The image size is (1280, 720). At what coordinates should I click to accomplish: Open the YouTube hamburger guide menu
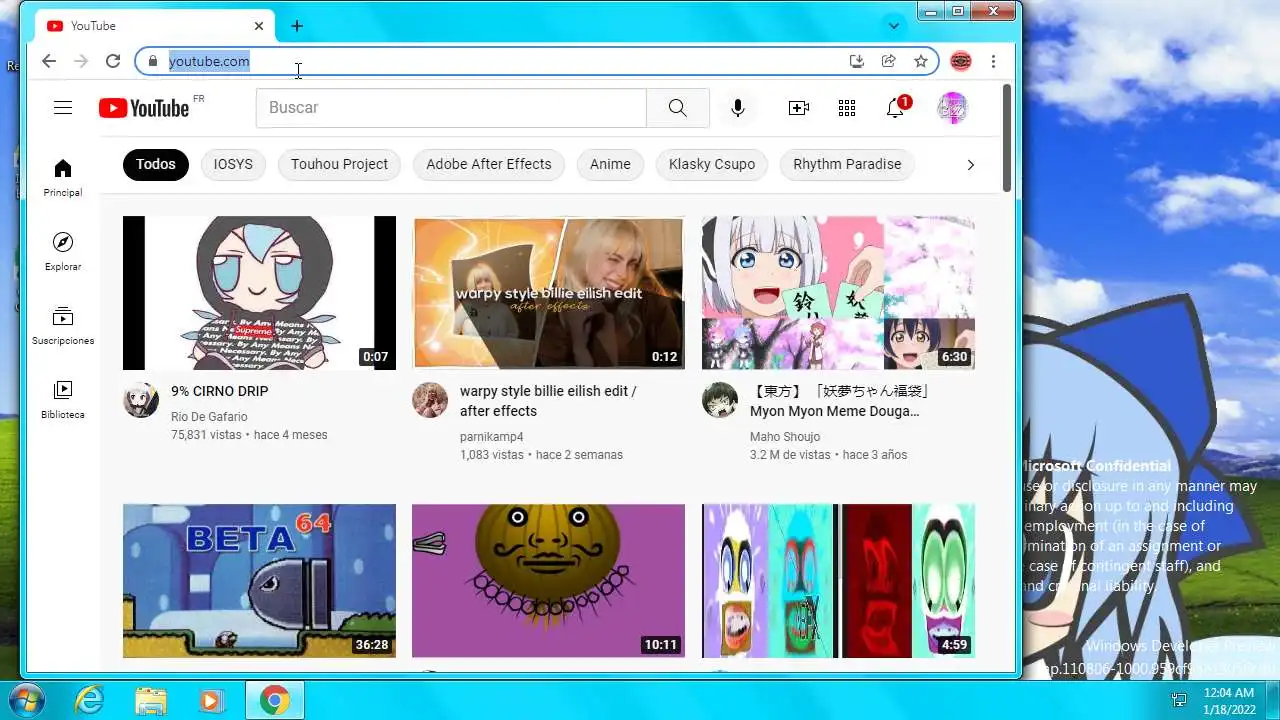[x=63, y=108]
